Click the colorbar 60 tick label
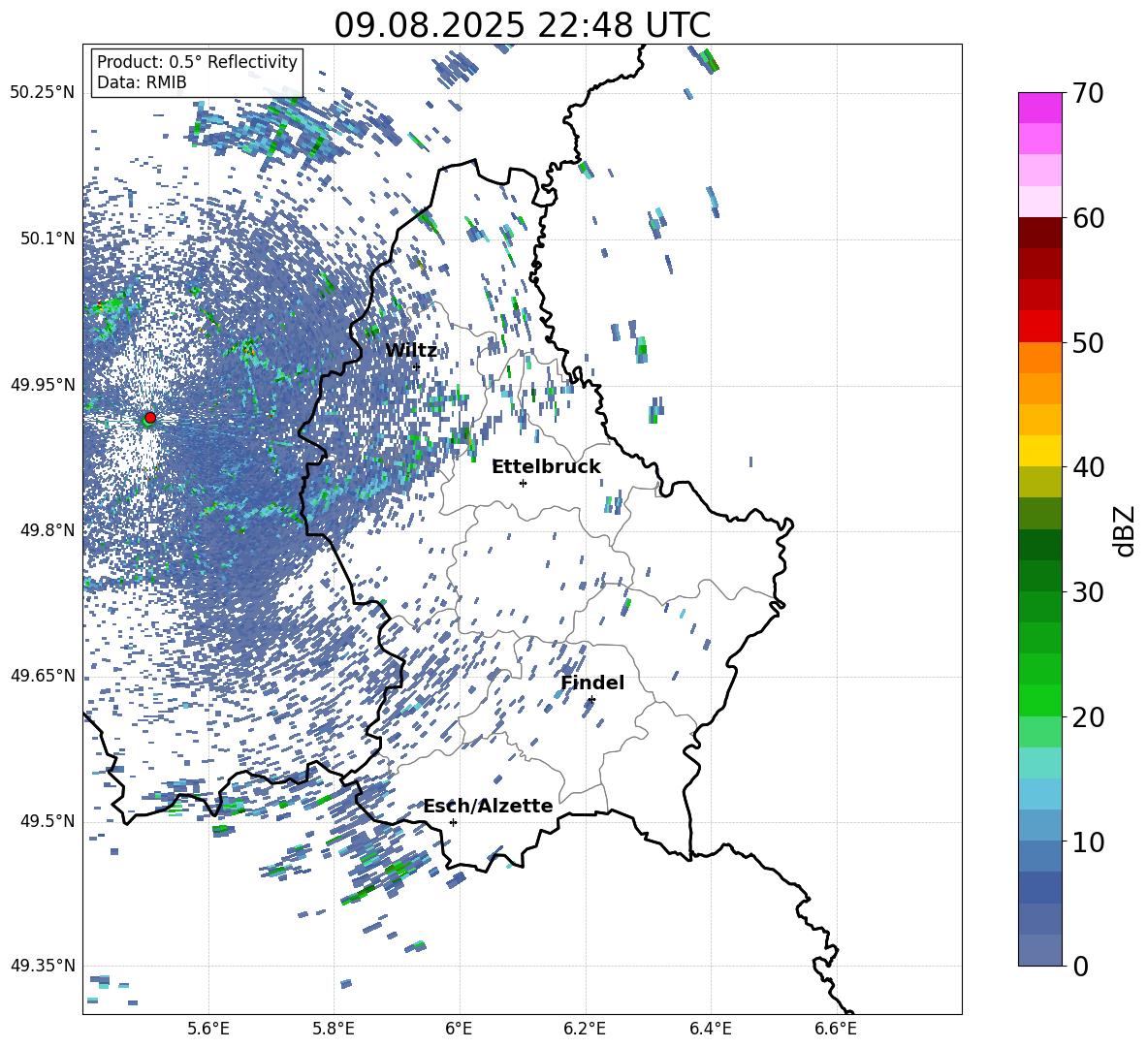The width and height of the screenshot is (1148, 1048). [1088, 218]
